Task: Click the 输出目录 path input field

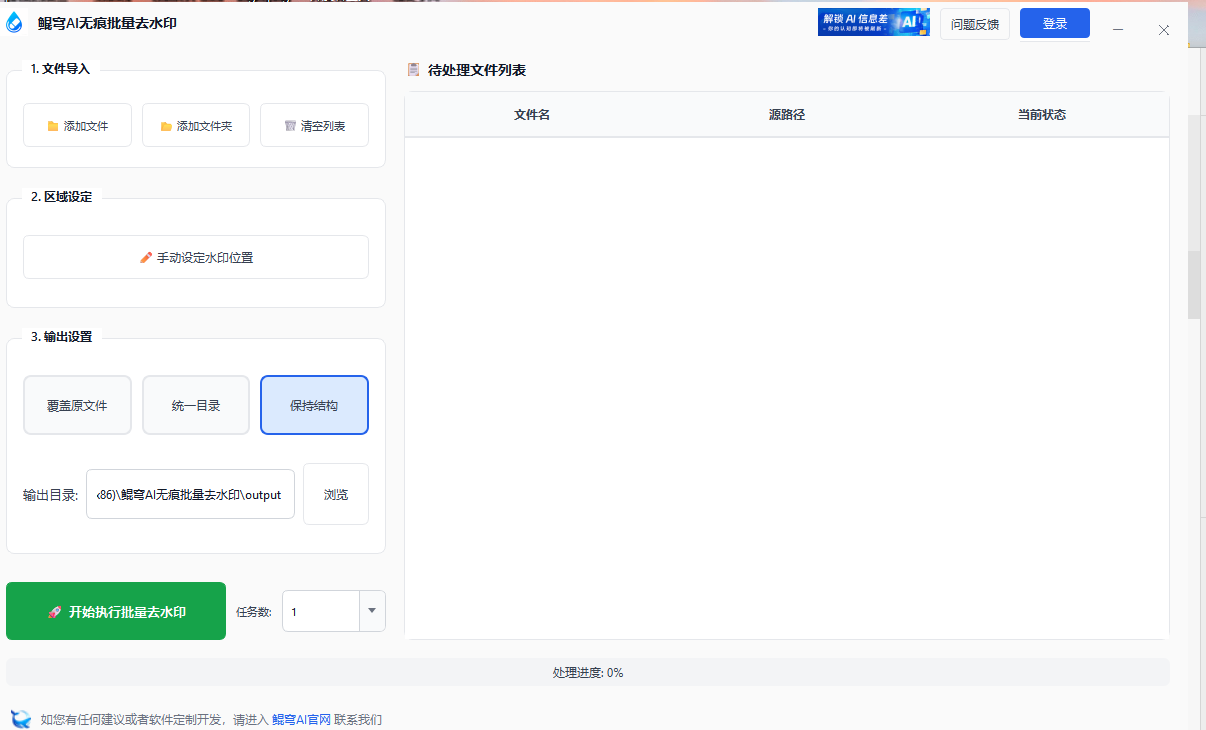Action: click(190, 493)
